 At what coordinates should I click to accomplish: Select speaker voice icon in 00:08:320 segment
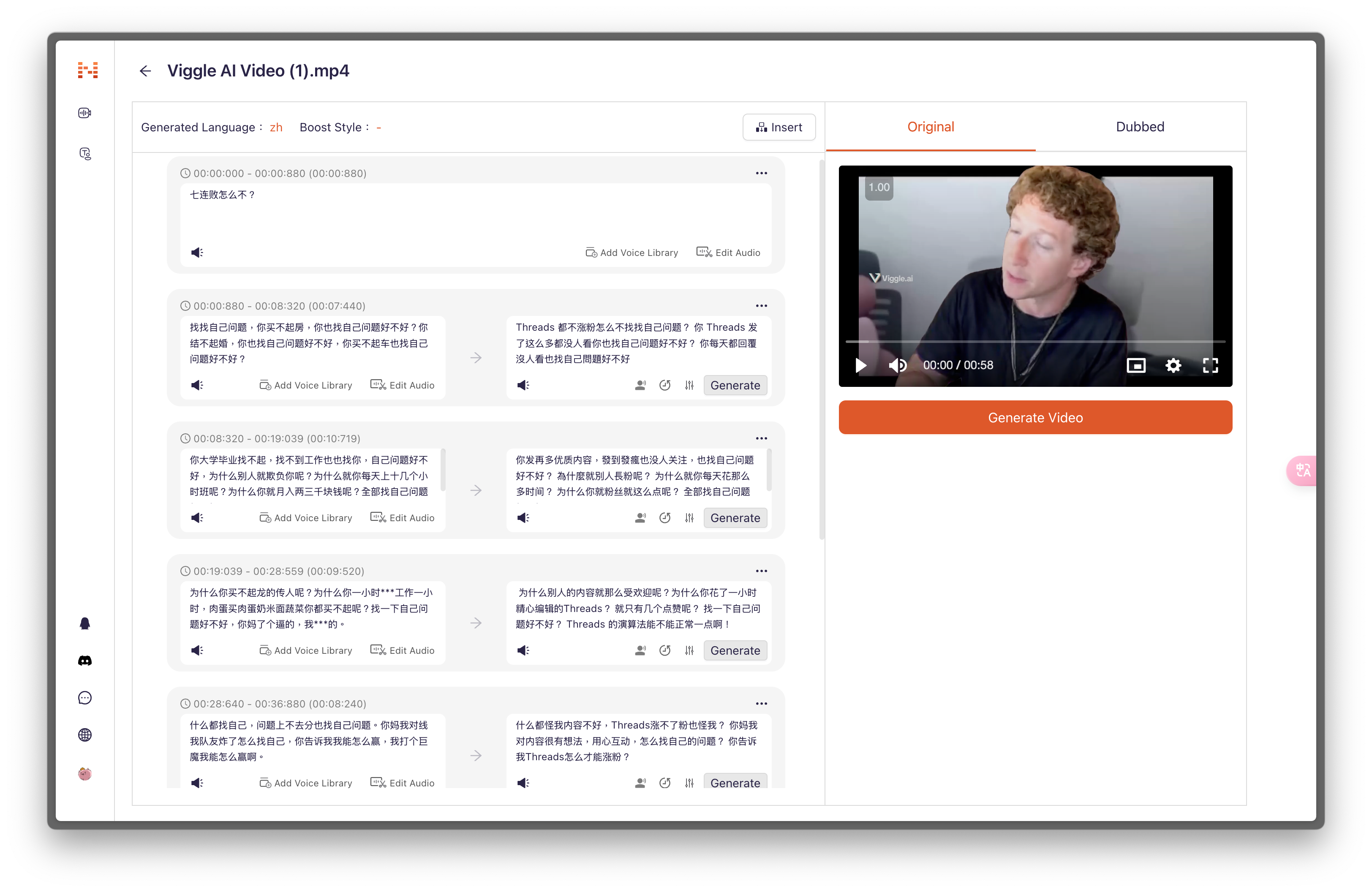coord(640,517)
